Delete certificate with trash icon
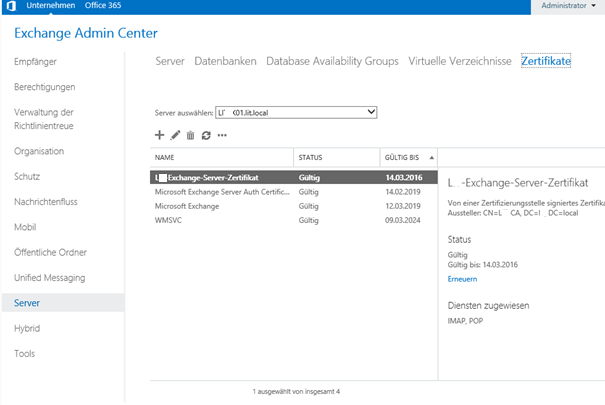Screen dimensions: 605x405 (191, 135)
